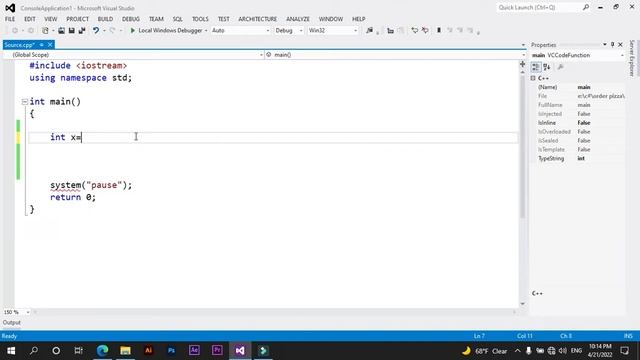Open the ARCHITECTURE menu
Image resolution: width=640 pixels, height=360 pixels.
[x=258, y=19]
